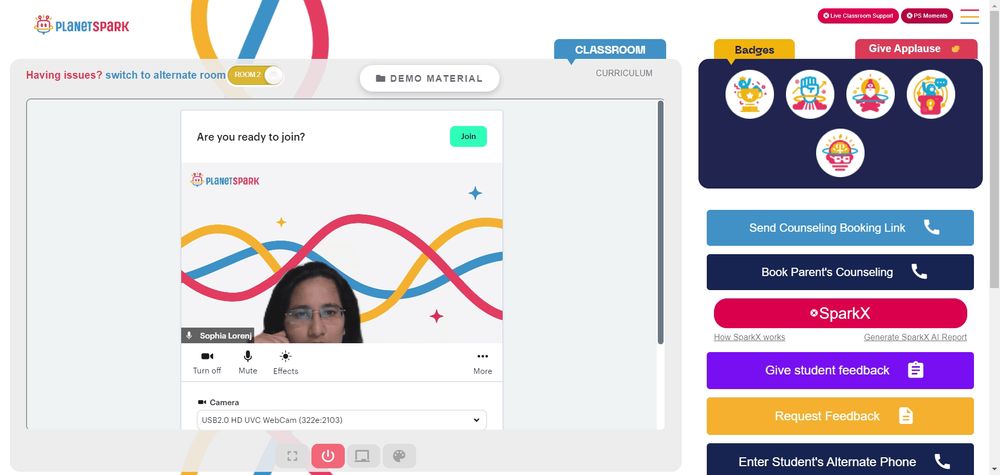
Task: Toggle the ROOM 2 switch
Action: coord(255,75)
